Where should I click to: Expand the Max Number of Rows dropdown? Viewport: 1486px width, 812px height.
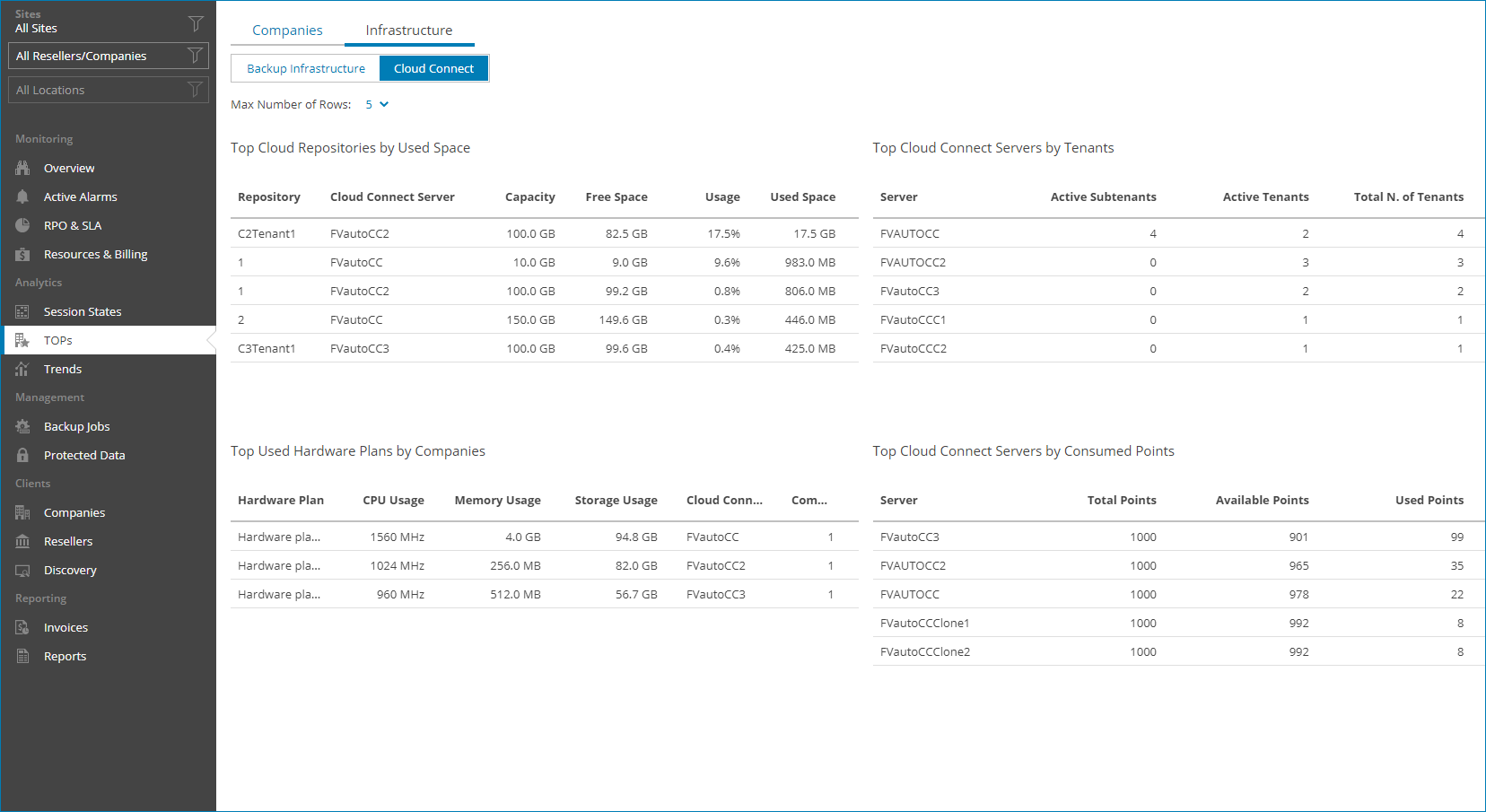pyautogui.click(x=377, y=104)
